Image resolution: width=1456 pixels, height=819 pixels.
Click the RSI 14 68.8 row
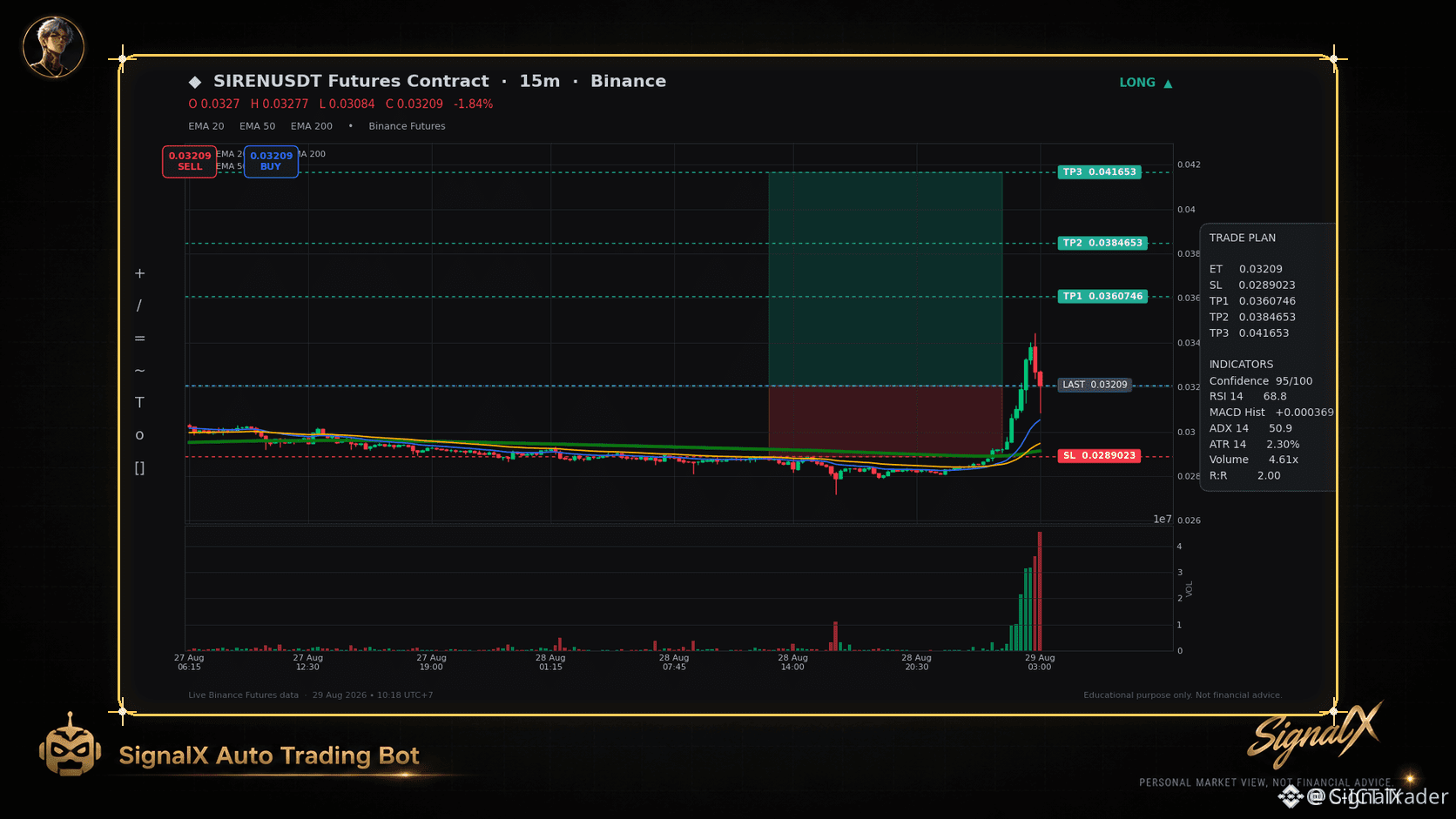click(1248, 396)
